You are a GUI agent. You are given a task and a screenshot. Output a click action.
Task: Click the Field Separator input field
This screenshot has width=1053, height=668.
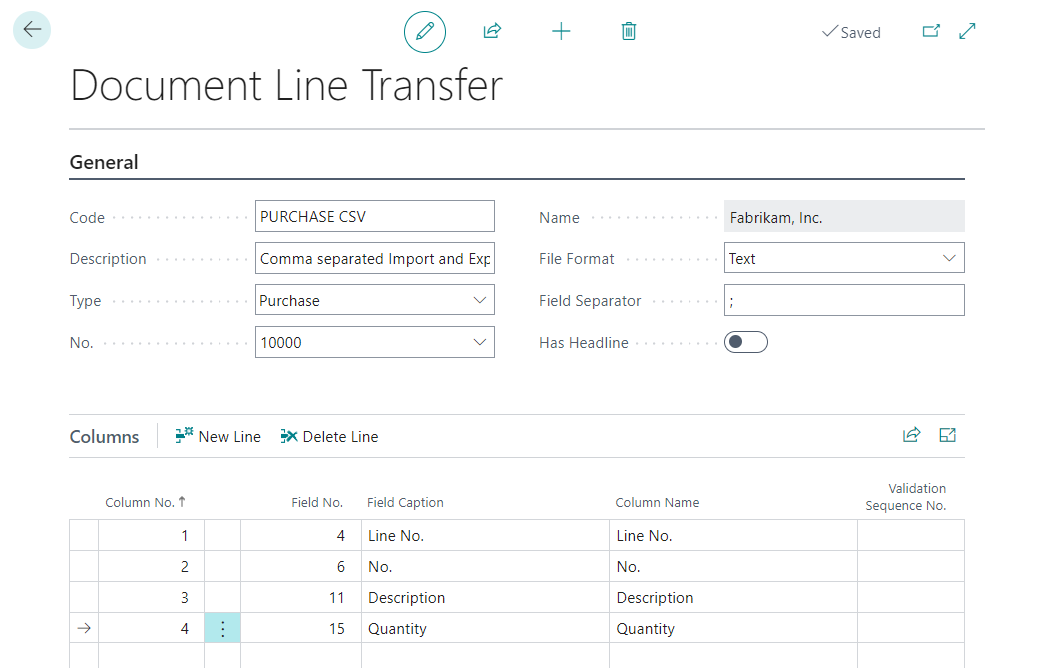(x=843, y=300)
